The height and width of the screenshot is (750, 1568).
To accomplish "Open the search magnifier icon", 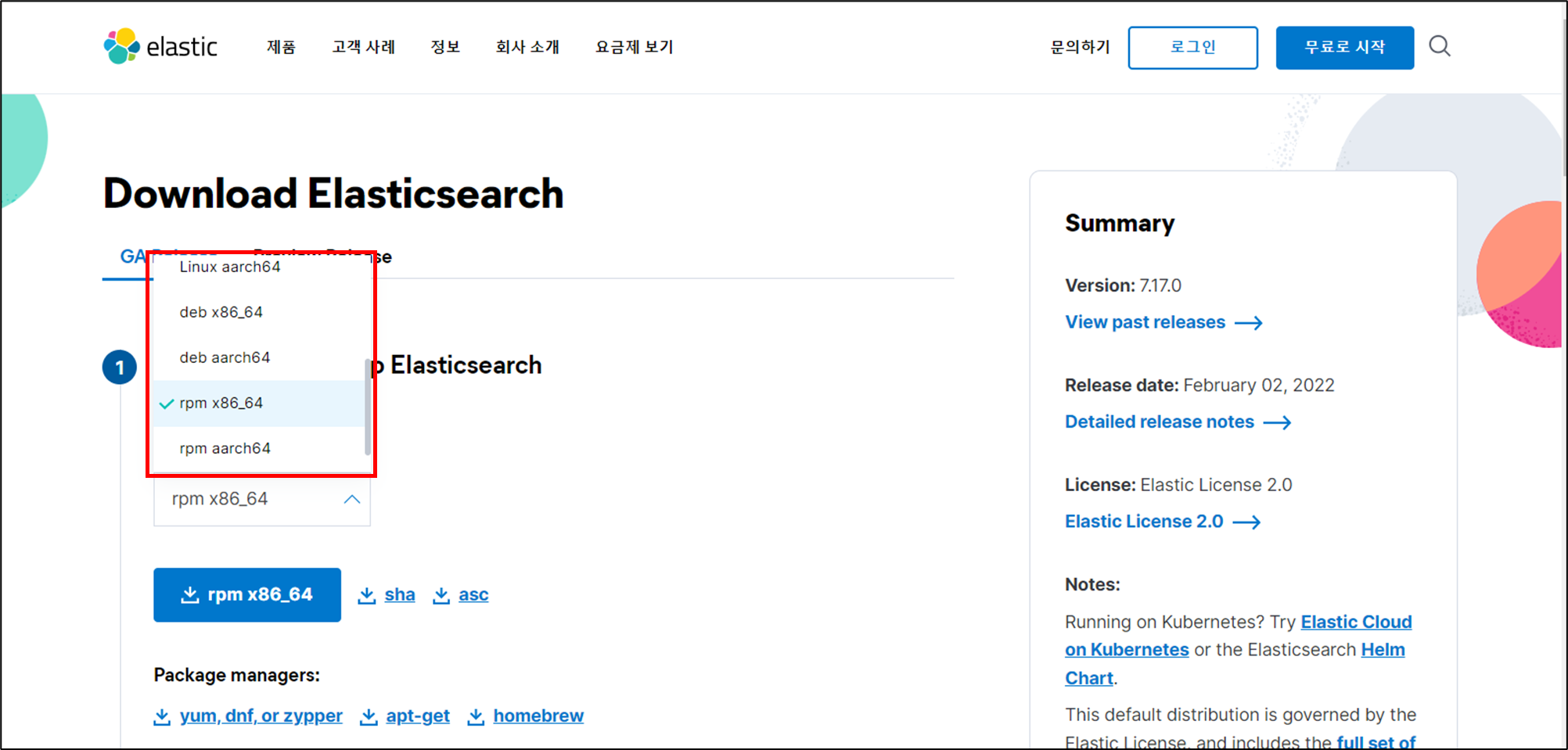I will coord(1440,46).
